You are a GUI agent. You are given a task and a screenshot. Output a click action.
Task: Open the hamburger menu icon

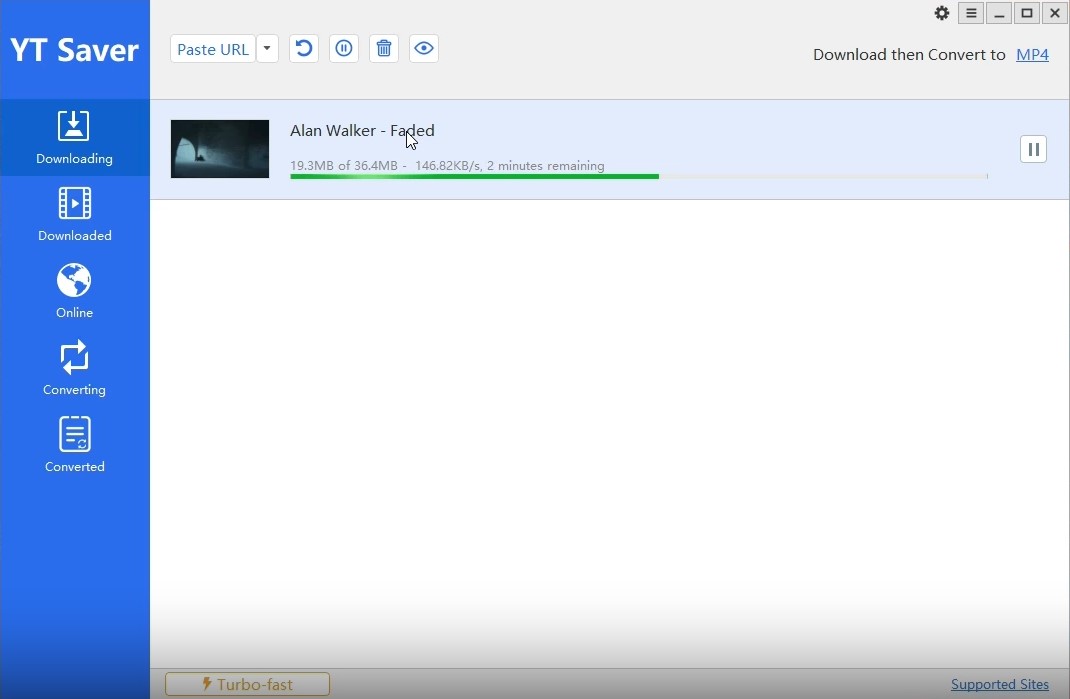click(971, 13)
